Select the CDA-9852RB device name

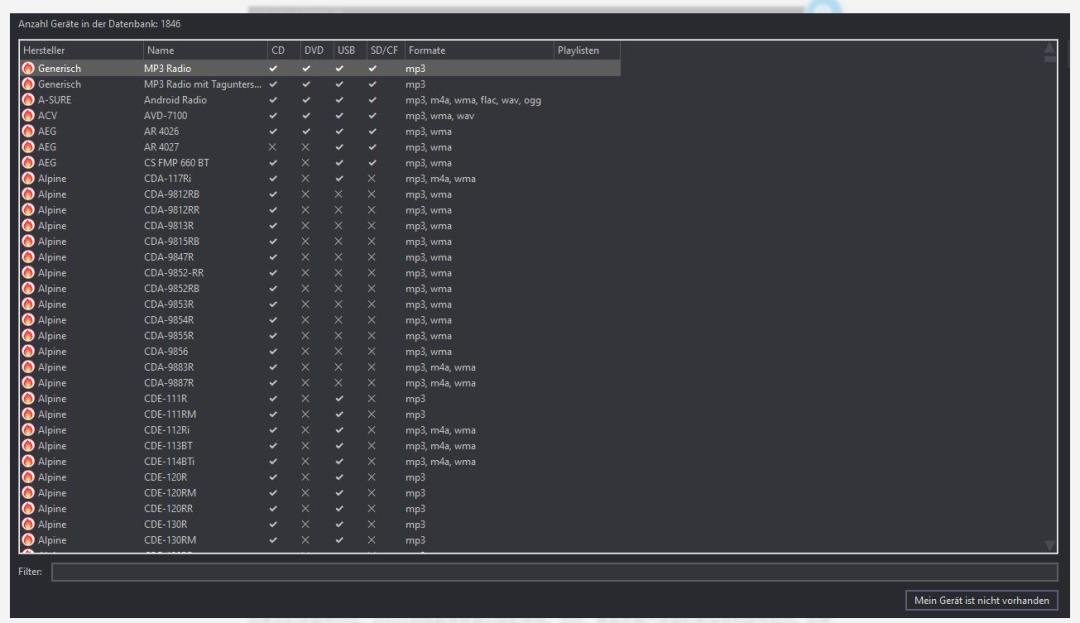coord(172,288)
